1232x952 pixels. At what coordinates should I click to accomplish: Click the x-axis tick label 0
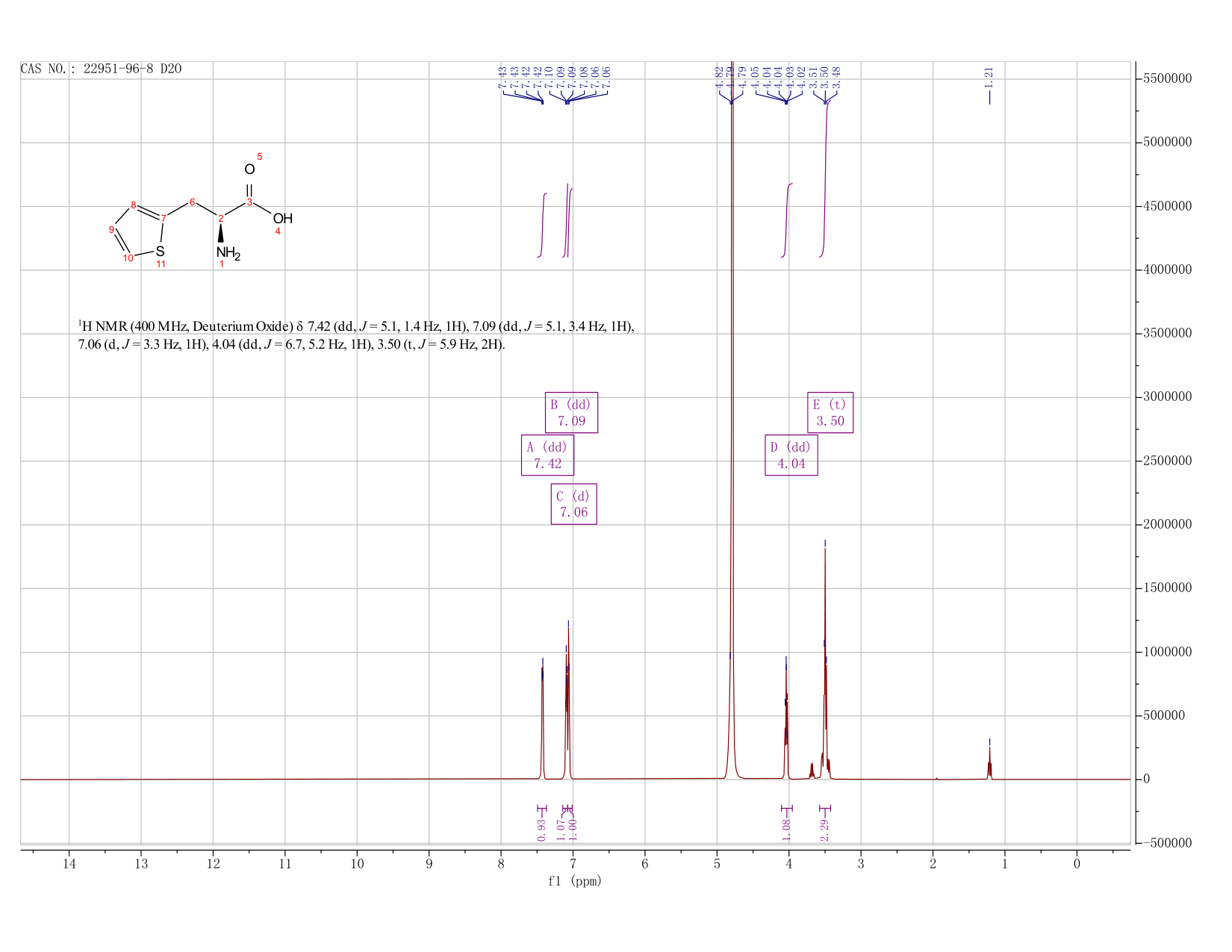(x=1077, y=864)
